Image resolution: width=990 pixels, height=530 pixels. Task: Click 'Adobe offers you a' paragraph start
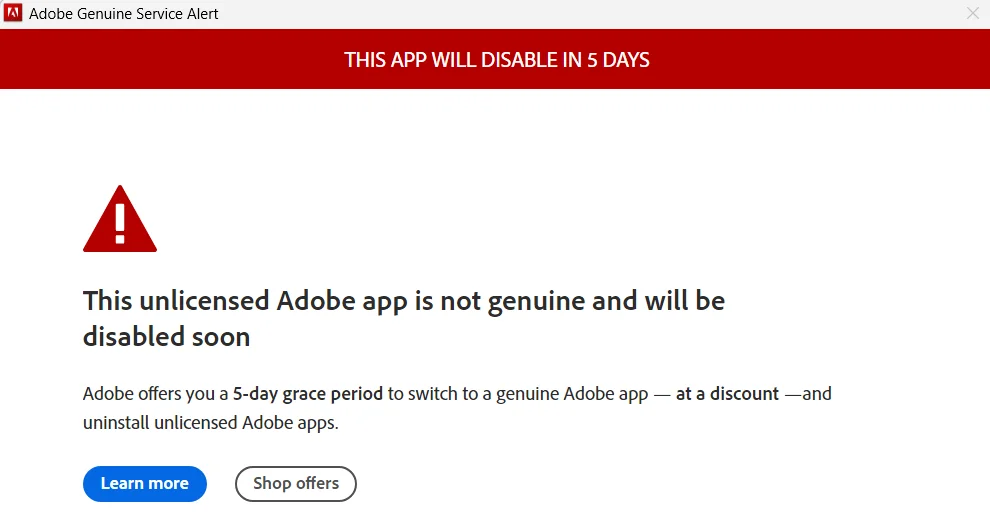point(155,394)
